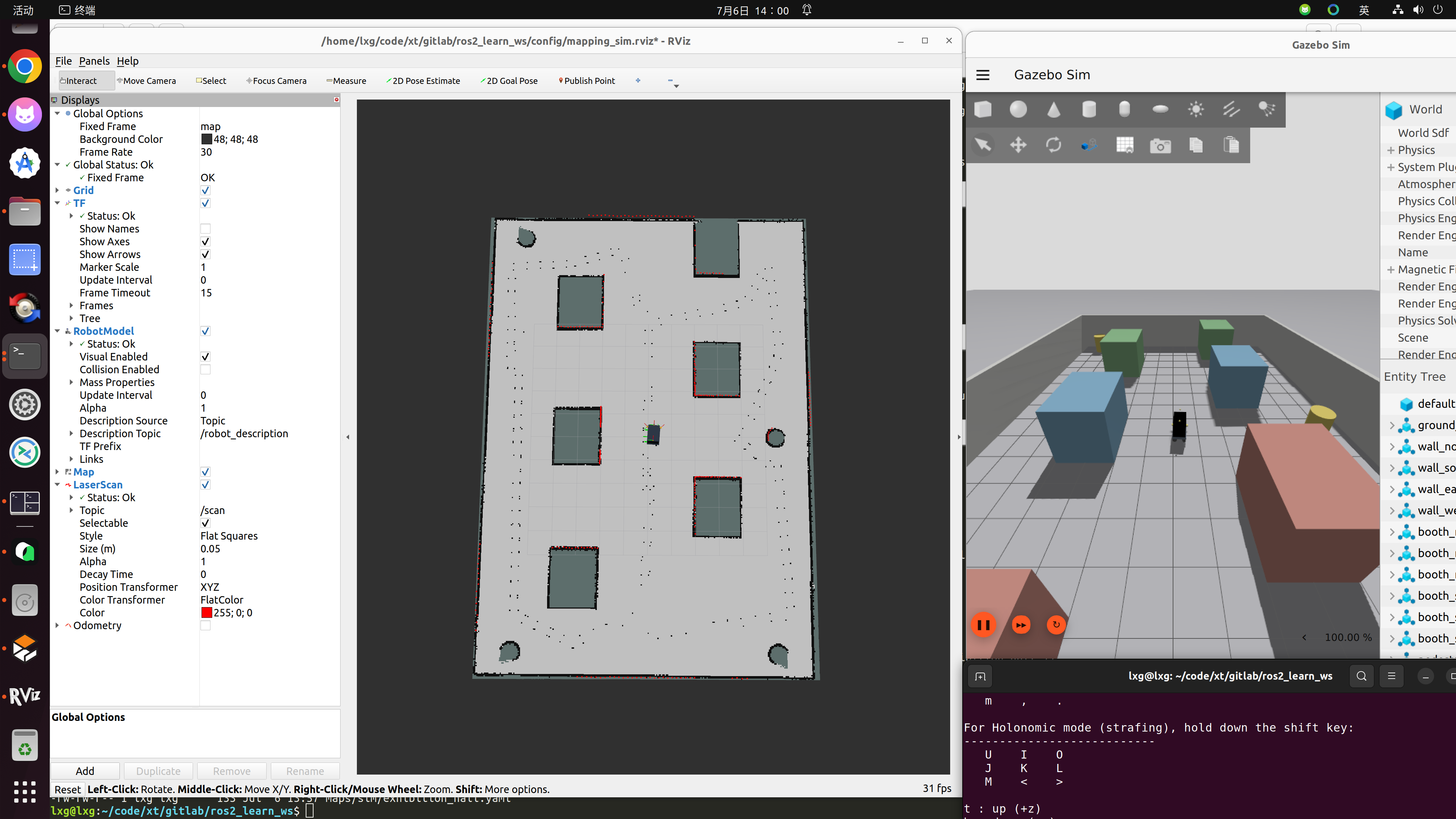Screen dimensions: 1456x819
Task: Activate the Measure tool
Action: [346, 81]
